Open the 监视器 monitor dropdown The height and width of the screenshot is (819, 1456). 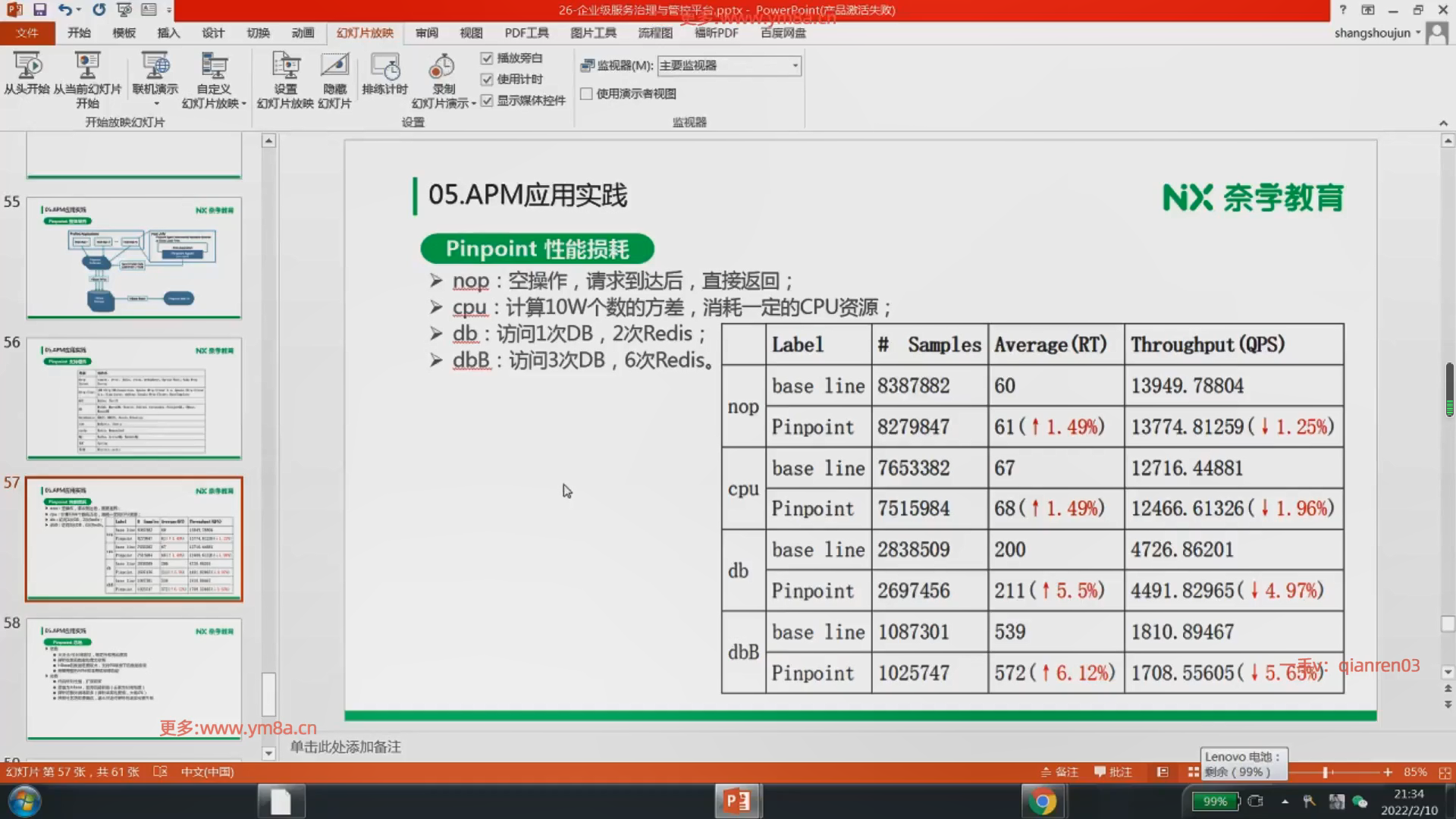pos(795,66)
